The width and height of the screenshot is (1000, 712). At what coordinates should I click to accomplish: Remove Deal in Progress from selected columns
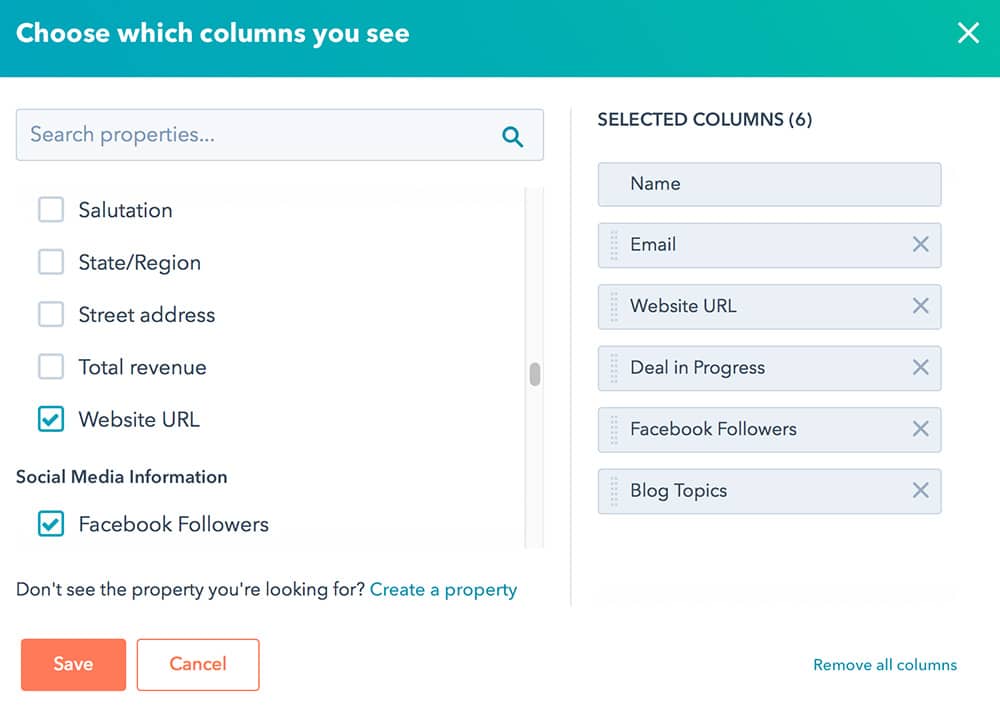pos(921,368)
